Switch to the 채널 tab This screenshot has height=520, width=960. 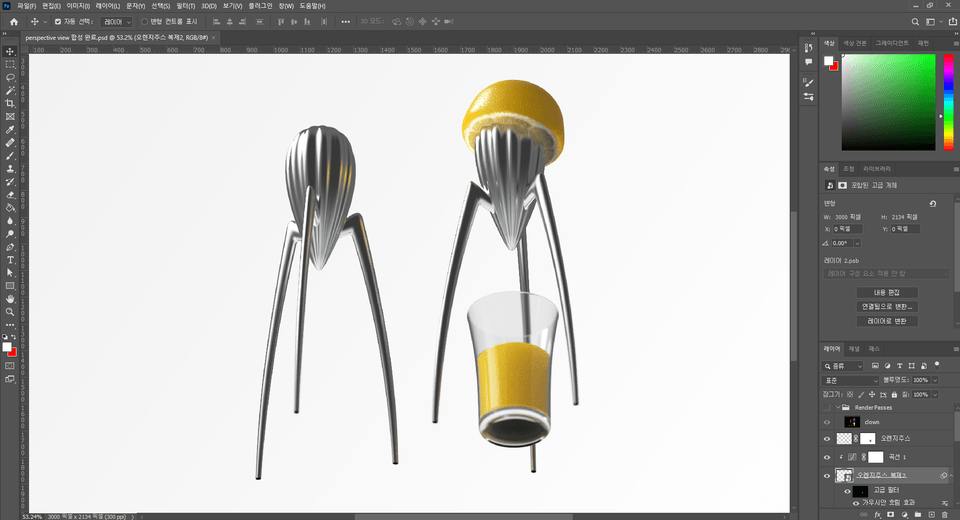click(854, 349)
